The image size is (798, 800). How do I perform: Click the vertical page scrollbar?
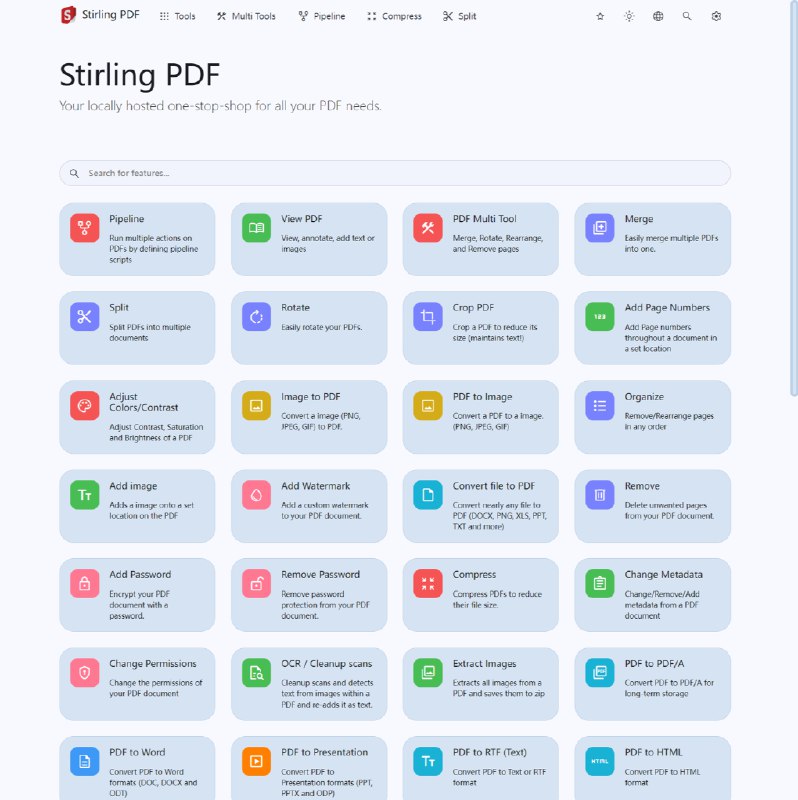pos(793,198)
